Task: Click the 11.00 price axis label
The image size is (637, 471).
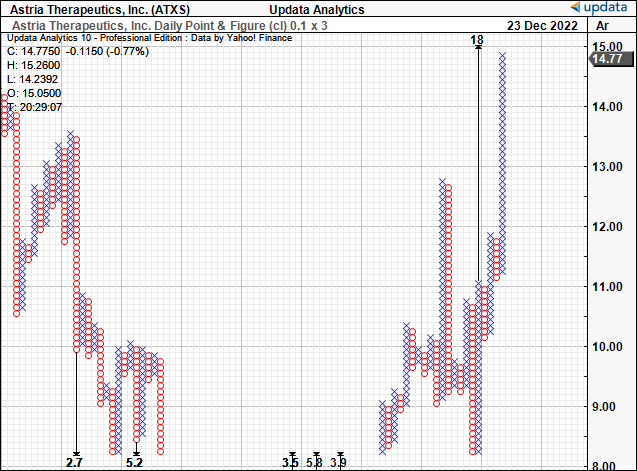Action: (x=607, y=287)
